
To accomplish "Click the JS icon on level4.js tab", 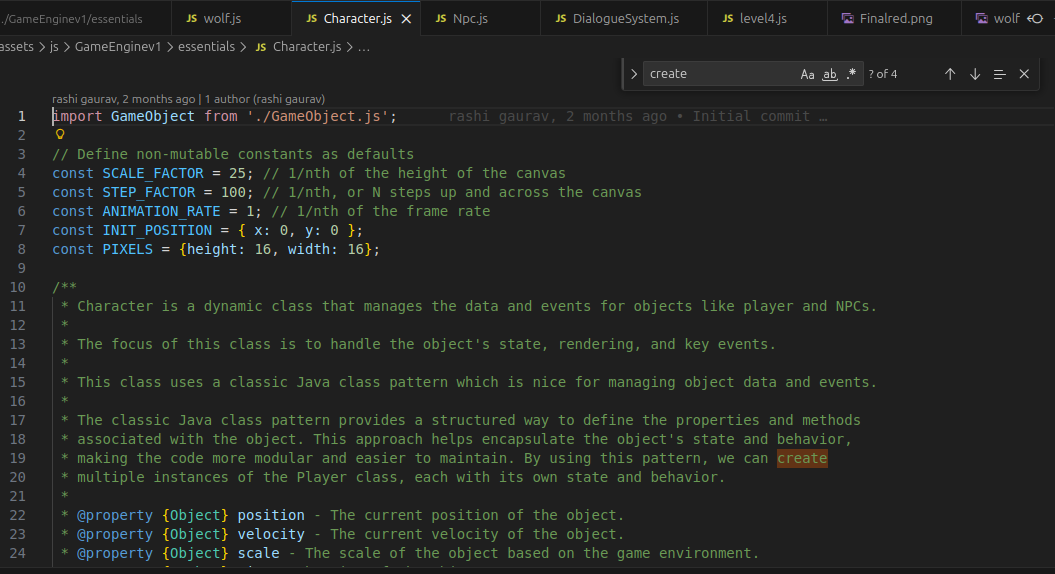I will [727, 18].
